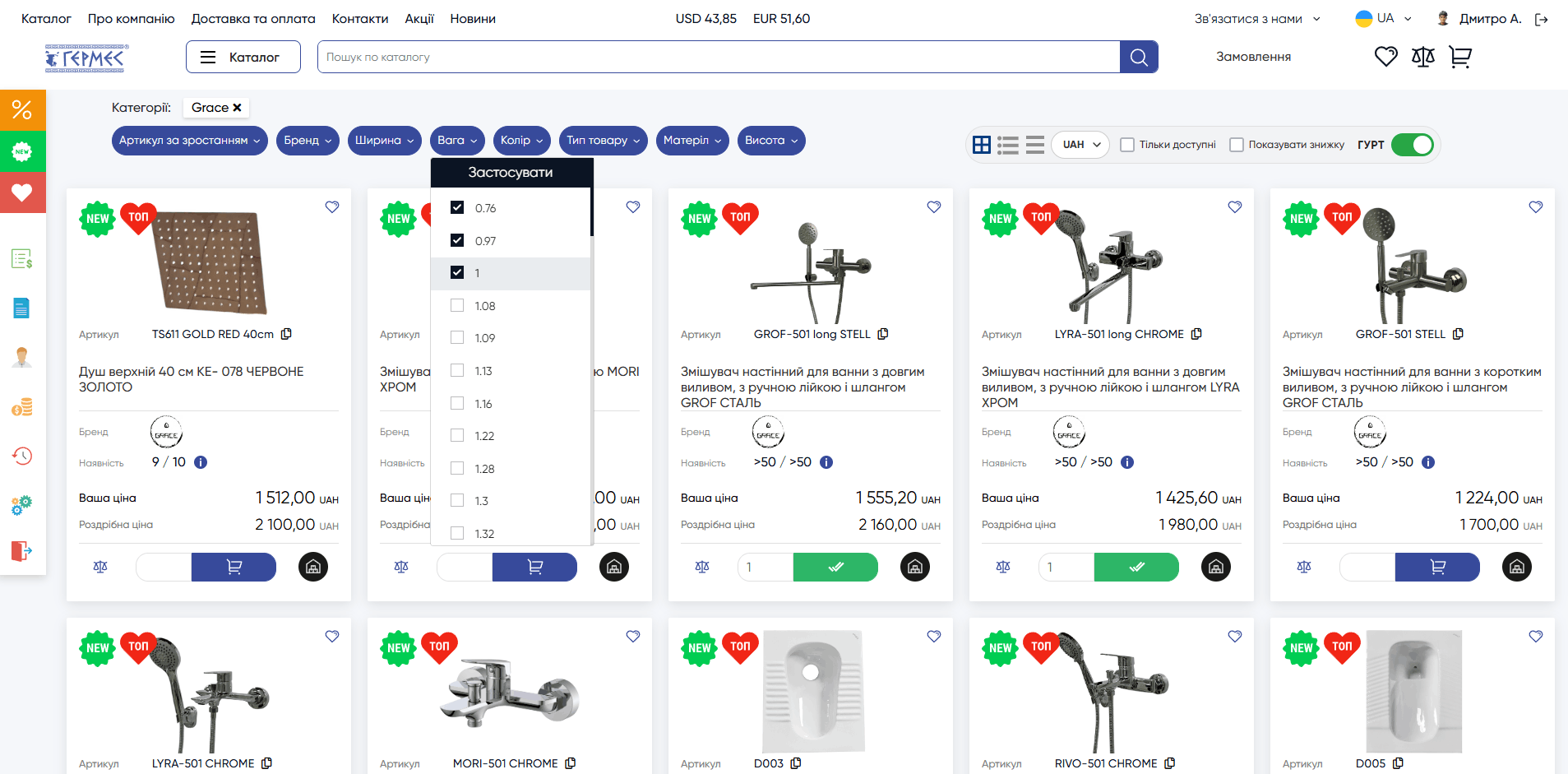The image size is (1568, 774).
Task: Uncheck weight 1 filter
Action: (x=457, y=272)
